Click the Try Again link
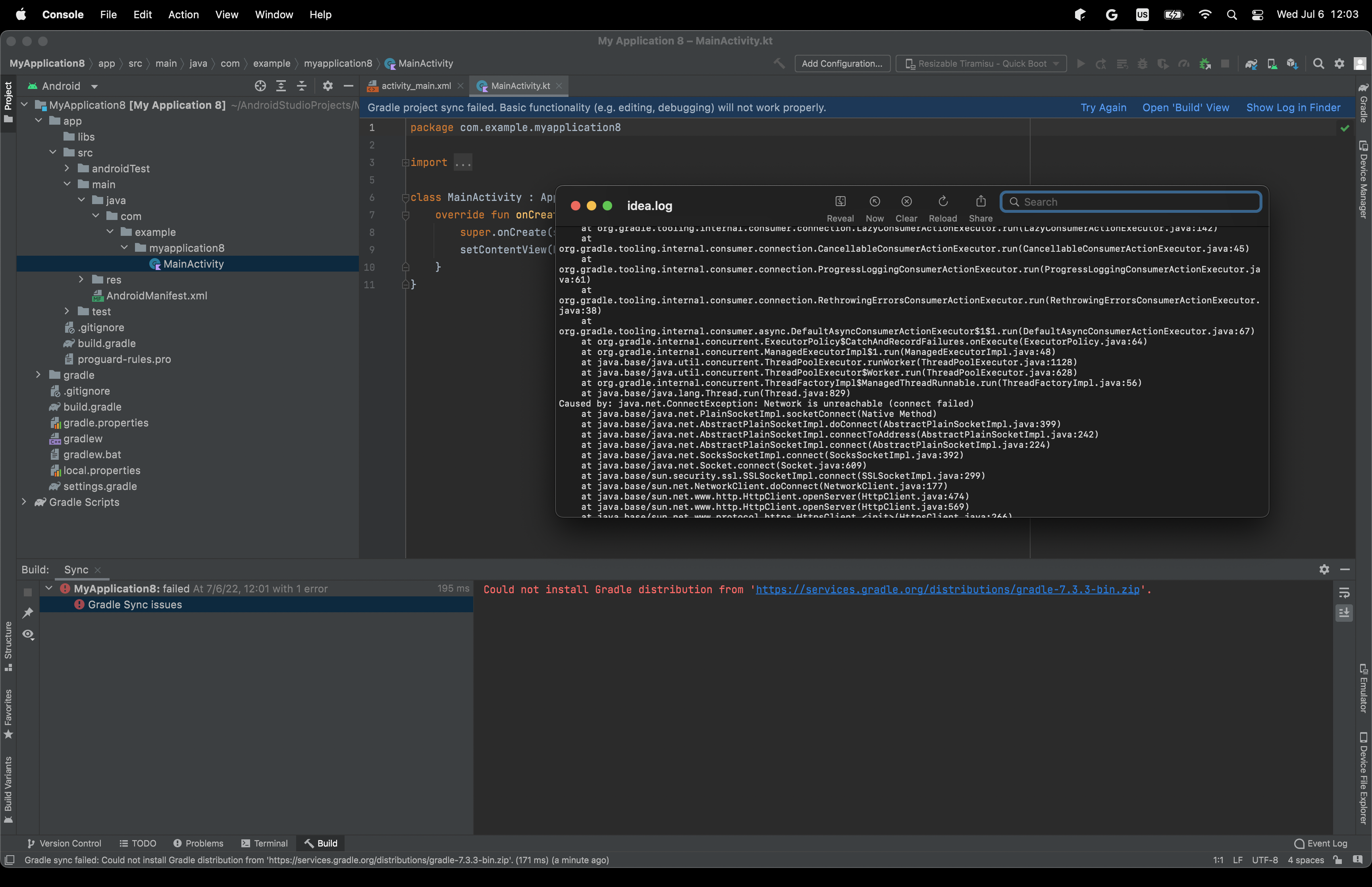 pos(1102,107)
